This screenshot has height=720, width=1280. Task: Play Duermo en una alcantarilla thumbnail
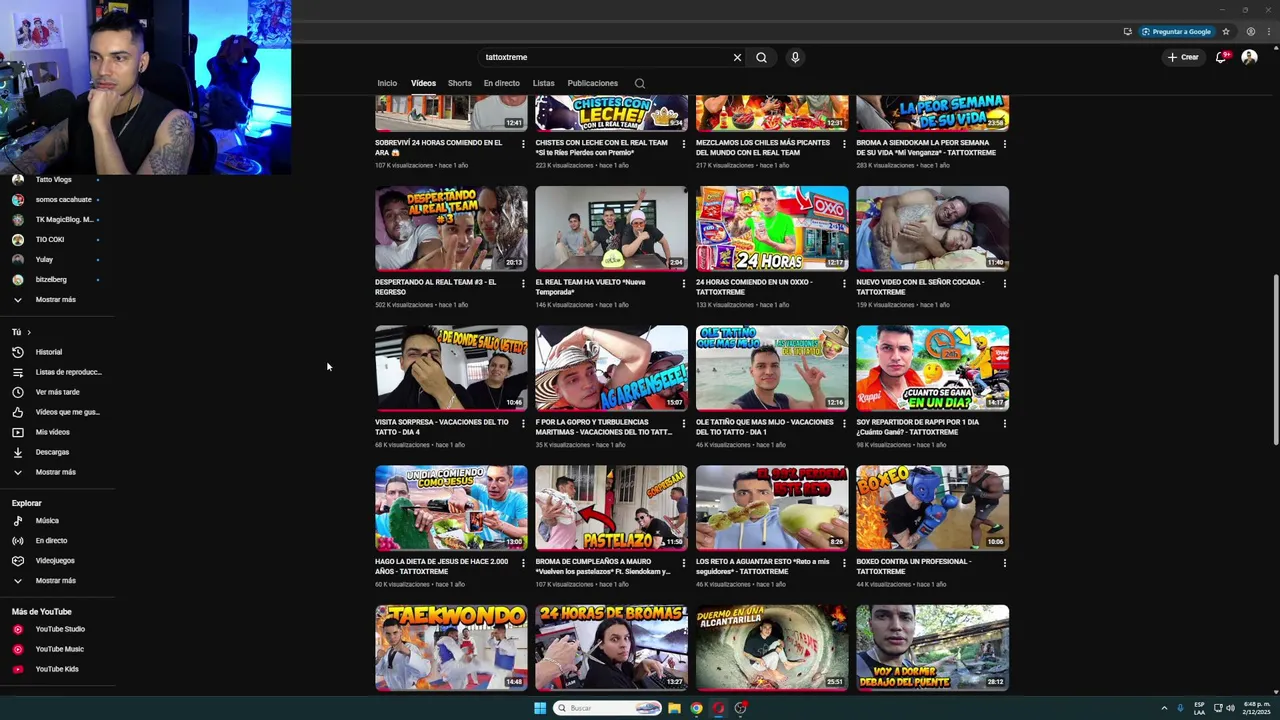(772, 647)
